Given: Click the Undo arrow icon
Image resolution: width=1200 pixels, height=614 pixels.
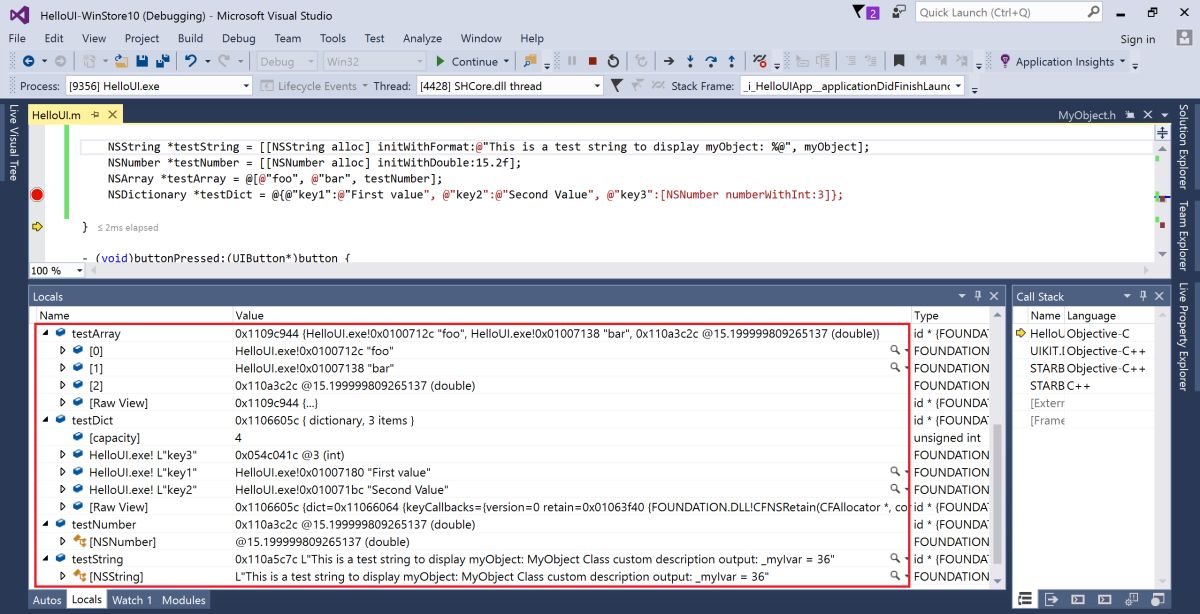Looking at the screenshot, I should click(x=191, y=62).
